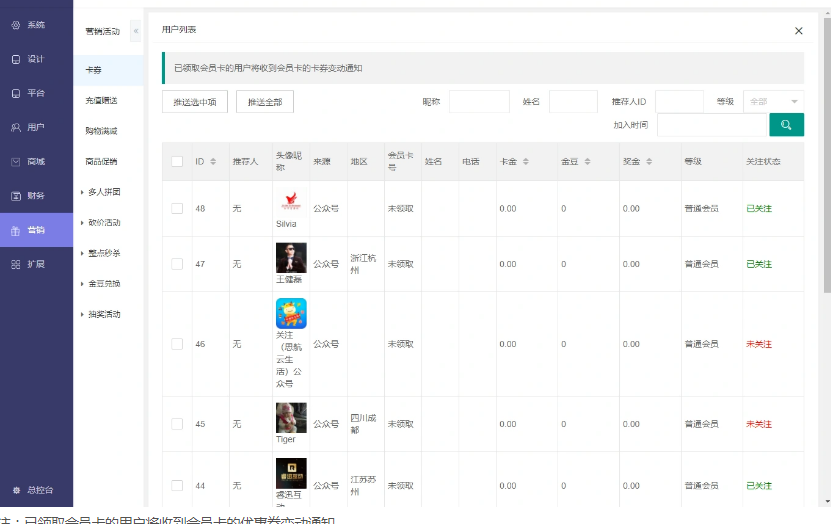The width and height of the screenshot is (831, 524).
Task: Click the dialog vertical scrollbar thumb
Action: 827,155
